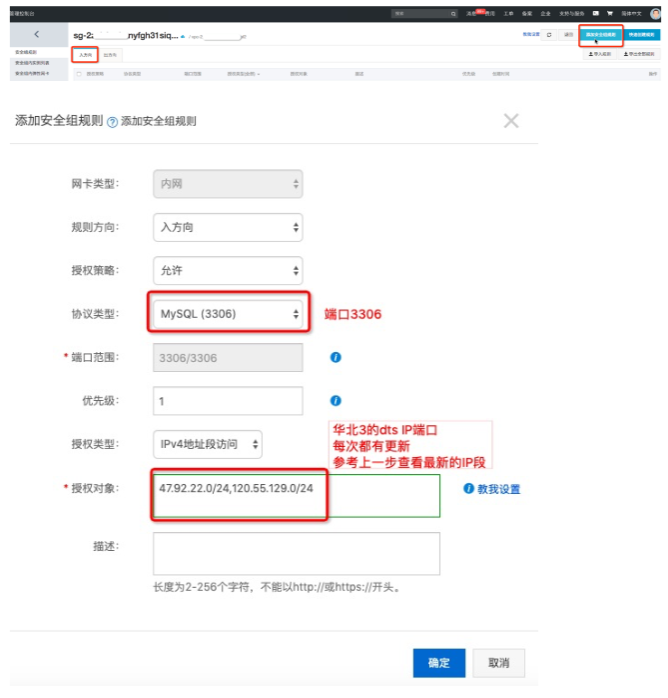
Task: Close the 添加安全组规则 dialog with X
Action: (511, 121)
